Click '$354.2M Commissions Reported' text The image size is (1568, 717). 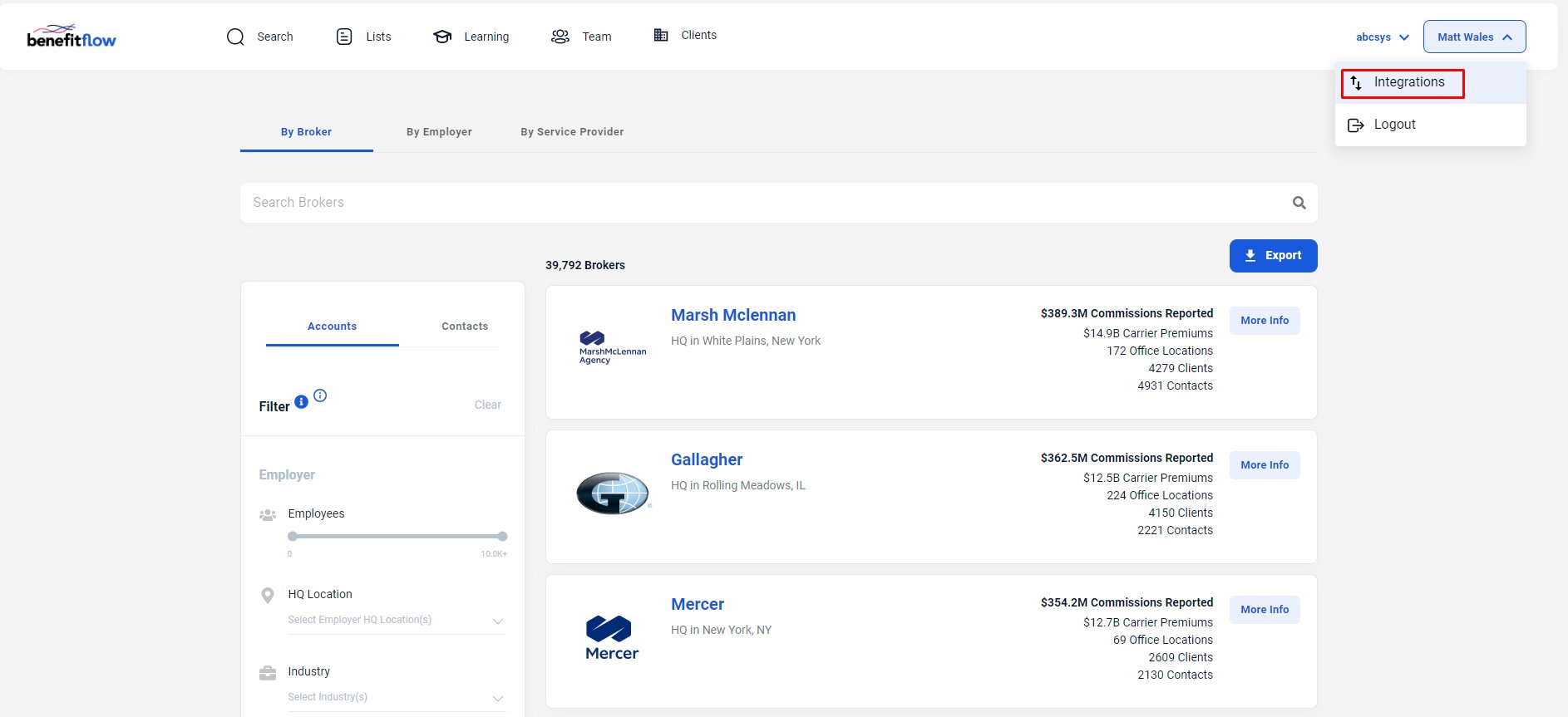(1127, 602)
